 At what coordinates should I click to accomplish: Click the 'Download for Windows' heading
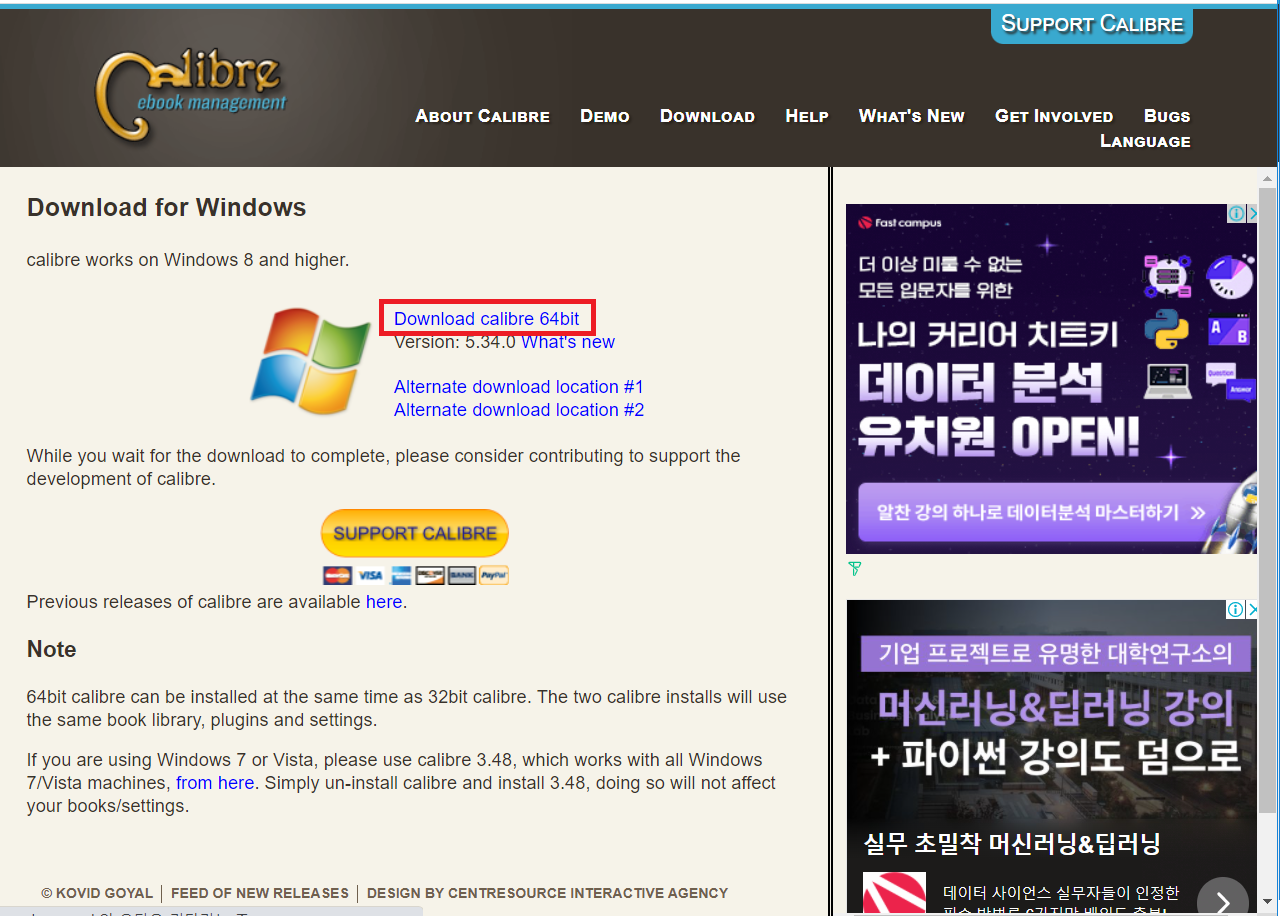pos(166,208)
